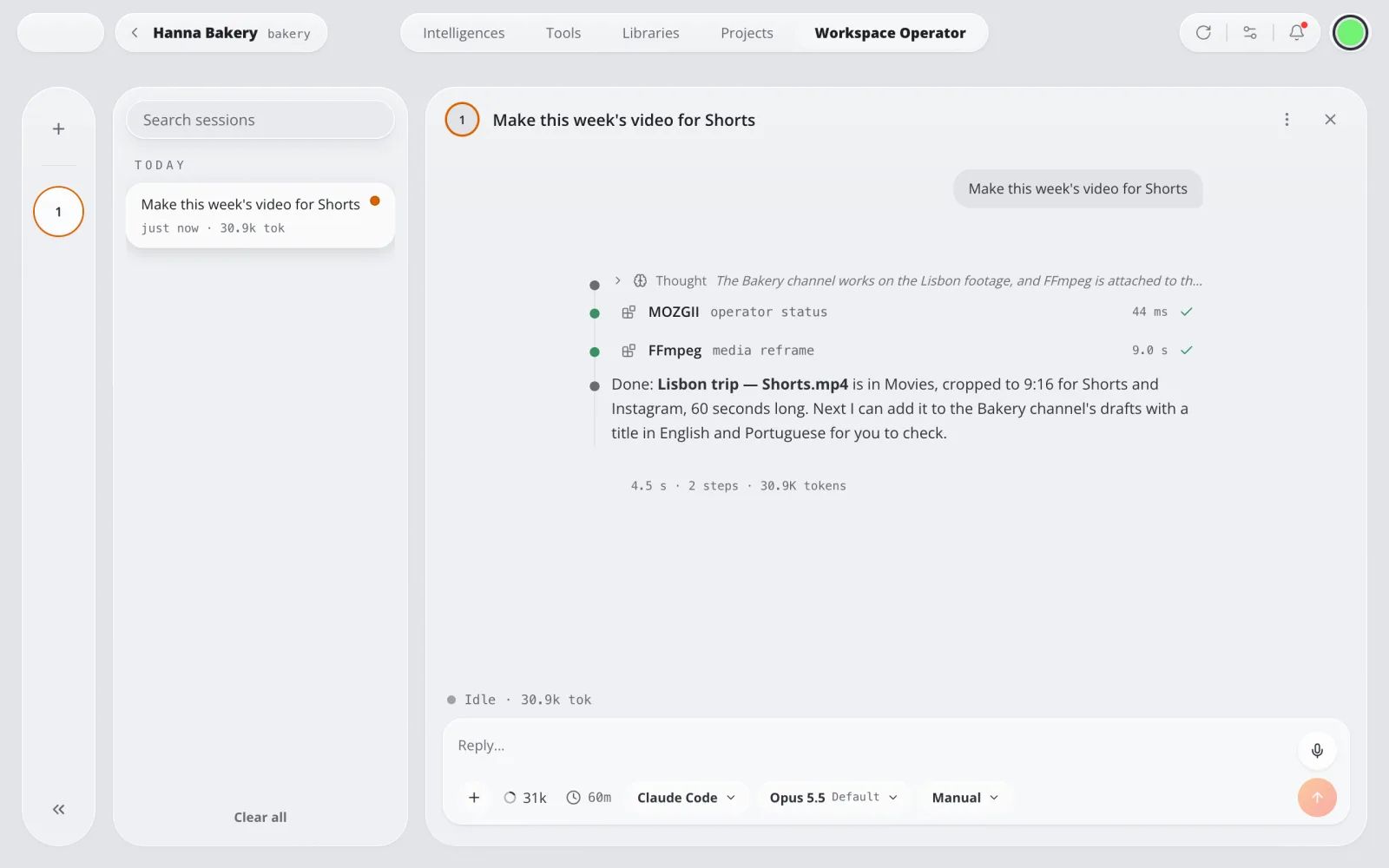Click the brain icon beside Thought

point(640,280)
